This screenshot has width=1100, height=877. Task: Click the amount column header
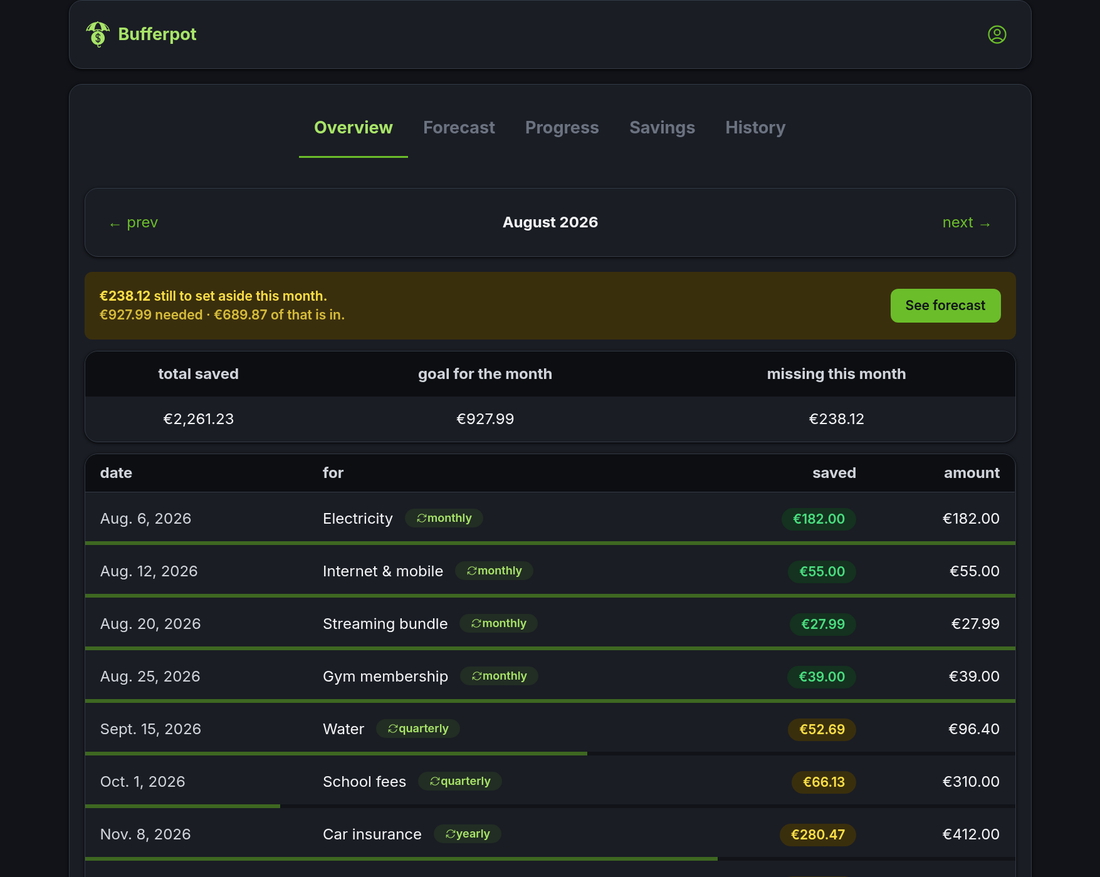[972, 473]
